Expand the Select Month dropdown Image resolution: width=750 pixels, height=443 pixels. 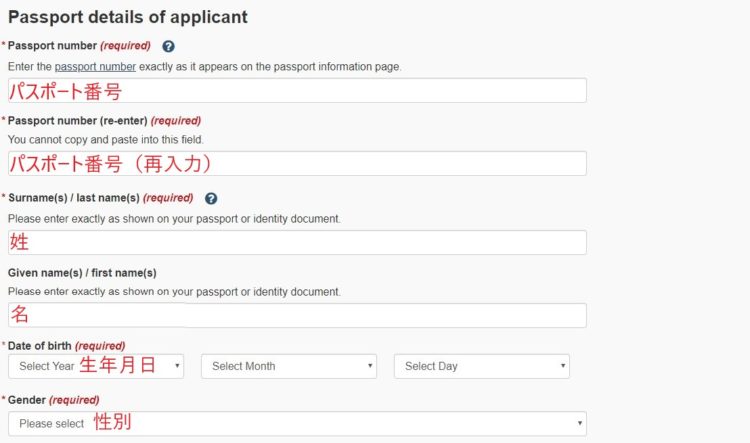(289, 366)
